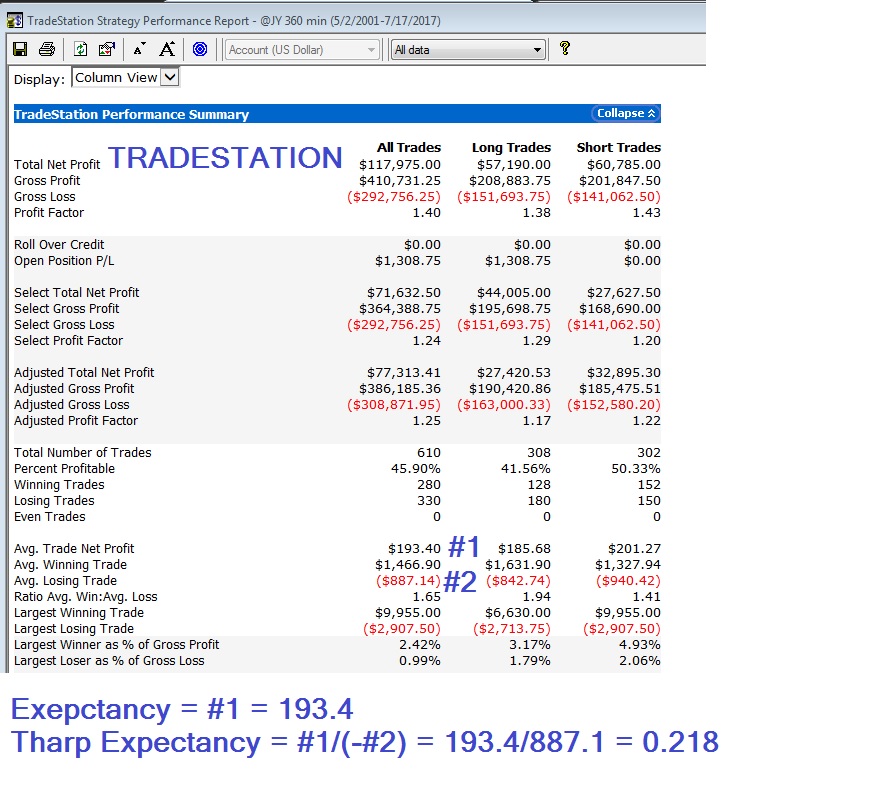Click Largest Winner as % of Gross Profit label
The image size is (876, 792).
click(x=116, y=645)
